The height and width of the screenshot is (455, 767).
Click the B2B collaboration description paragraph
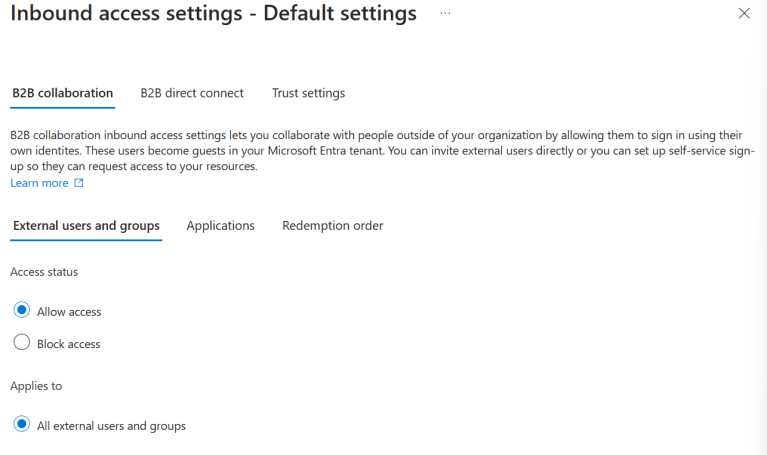[380, 150]
